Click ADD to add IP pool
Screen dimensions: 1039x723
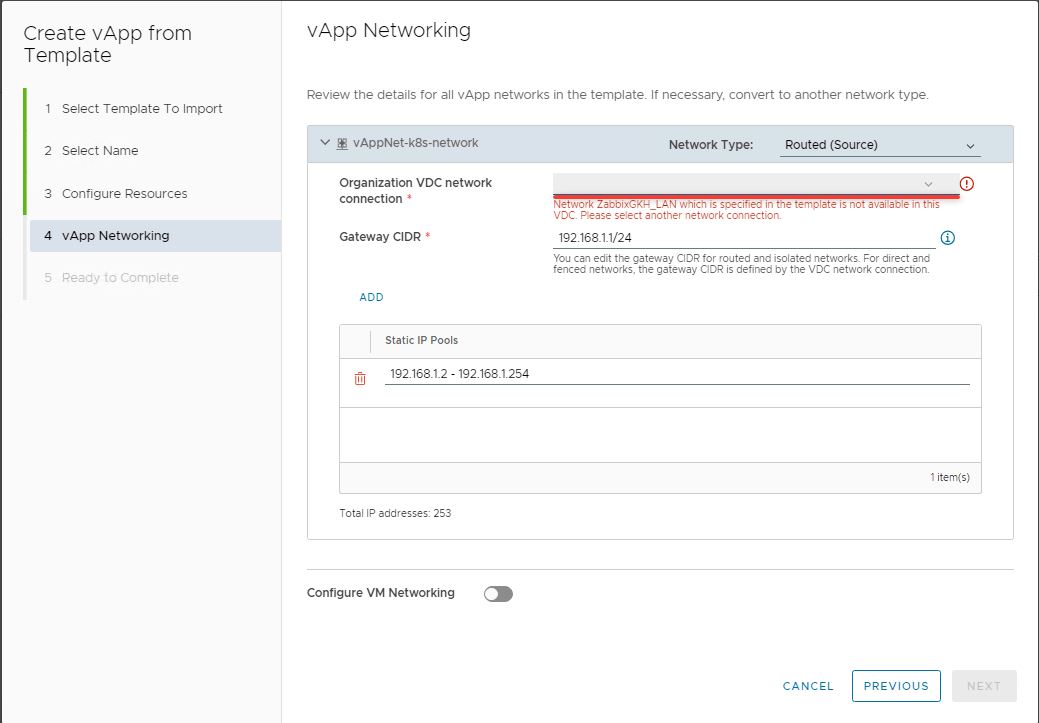(x=371, y=297)
